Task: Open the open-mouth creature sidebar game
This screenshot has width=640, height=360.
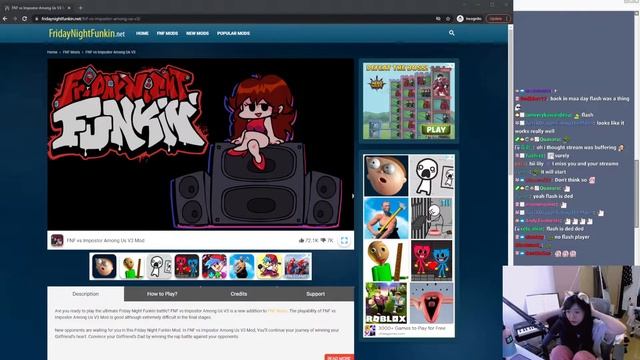Action: (432, 303)
